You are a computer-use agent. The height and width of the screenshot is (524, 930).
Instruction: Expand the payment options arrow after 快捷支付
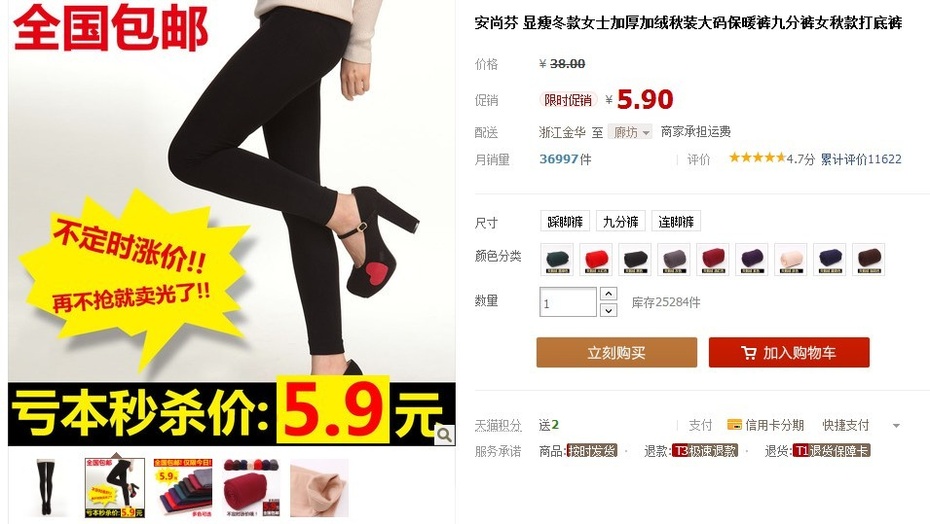pyautogui.click(x=896, y=425)
